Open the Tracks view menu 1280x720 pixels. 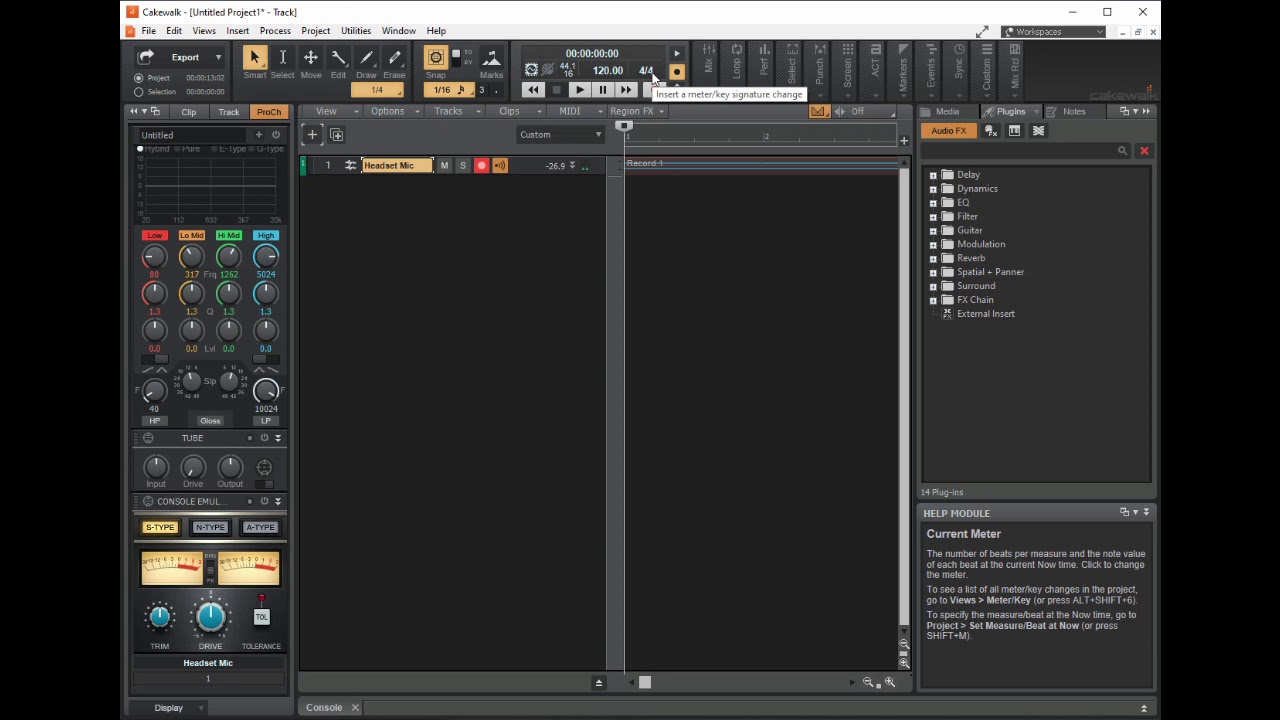(454, 112)
